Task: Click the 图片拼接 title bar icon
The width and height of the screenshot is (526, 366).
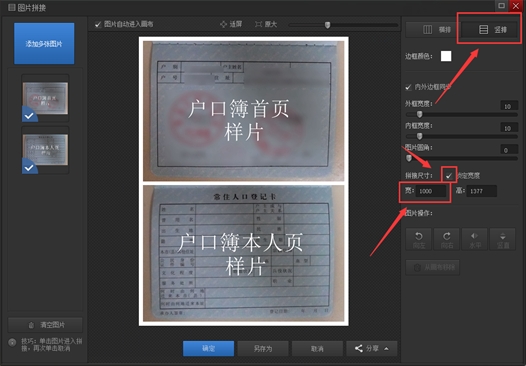Action: click(x=12, y=7)
